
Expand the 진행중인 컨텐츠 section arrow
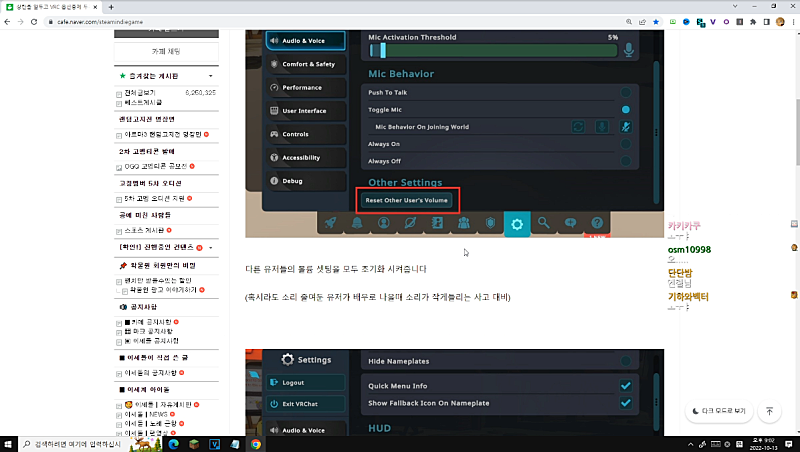coord(211,247)
